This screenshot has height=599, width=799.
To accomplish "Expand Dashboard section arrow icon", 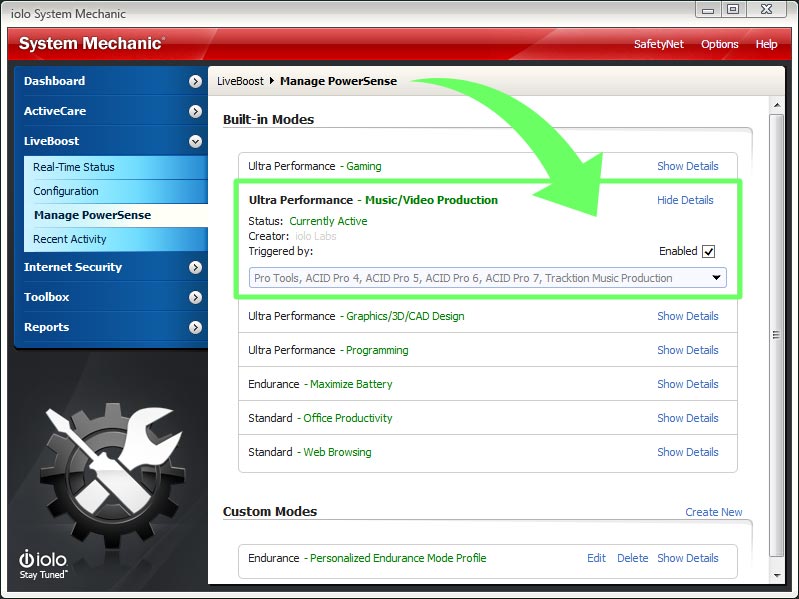I will (x=195, y=81).
